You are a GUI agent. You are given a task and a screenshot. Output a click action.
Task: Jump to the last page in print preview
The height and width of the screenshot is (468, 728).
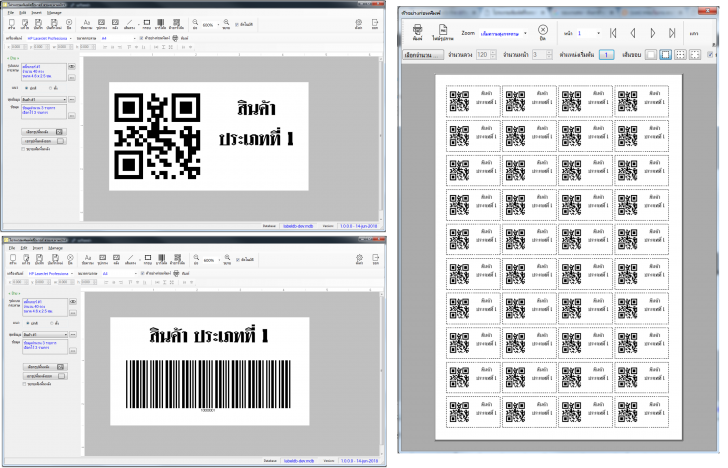[673, 32]
